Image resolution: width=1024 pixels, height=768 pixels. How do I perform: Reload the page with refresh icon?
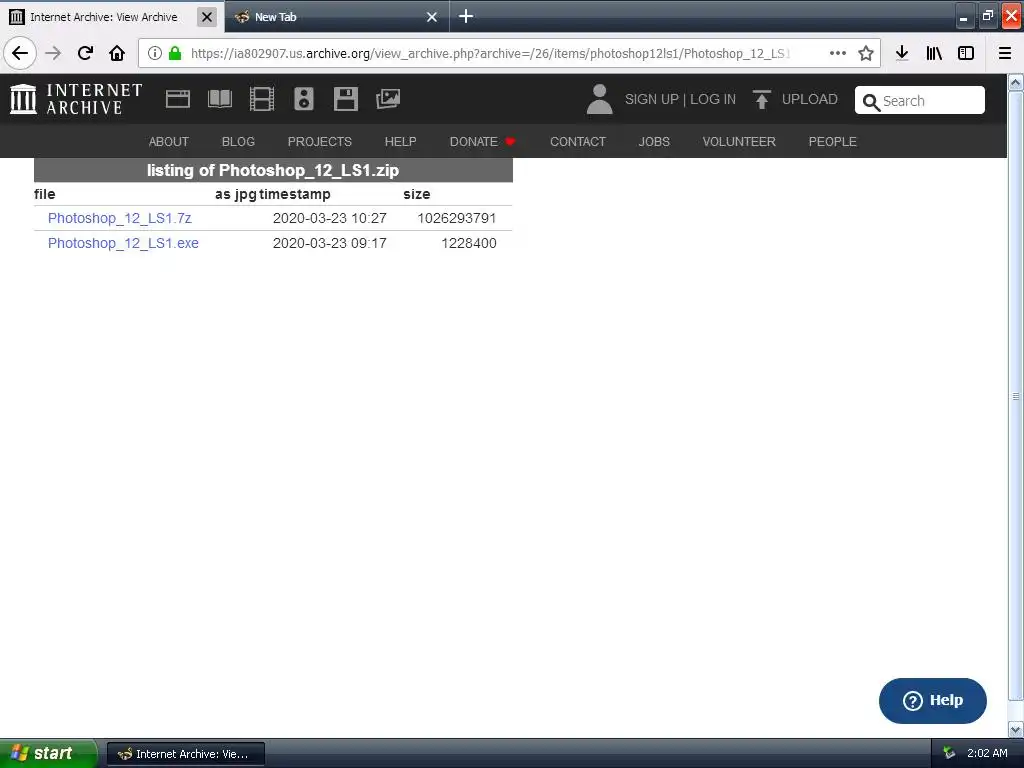tap(85, 53)
